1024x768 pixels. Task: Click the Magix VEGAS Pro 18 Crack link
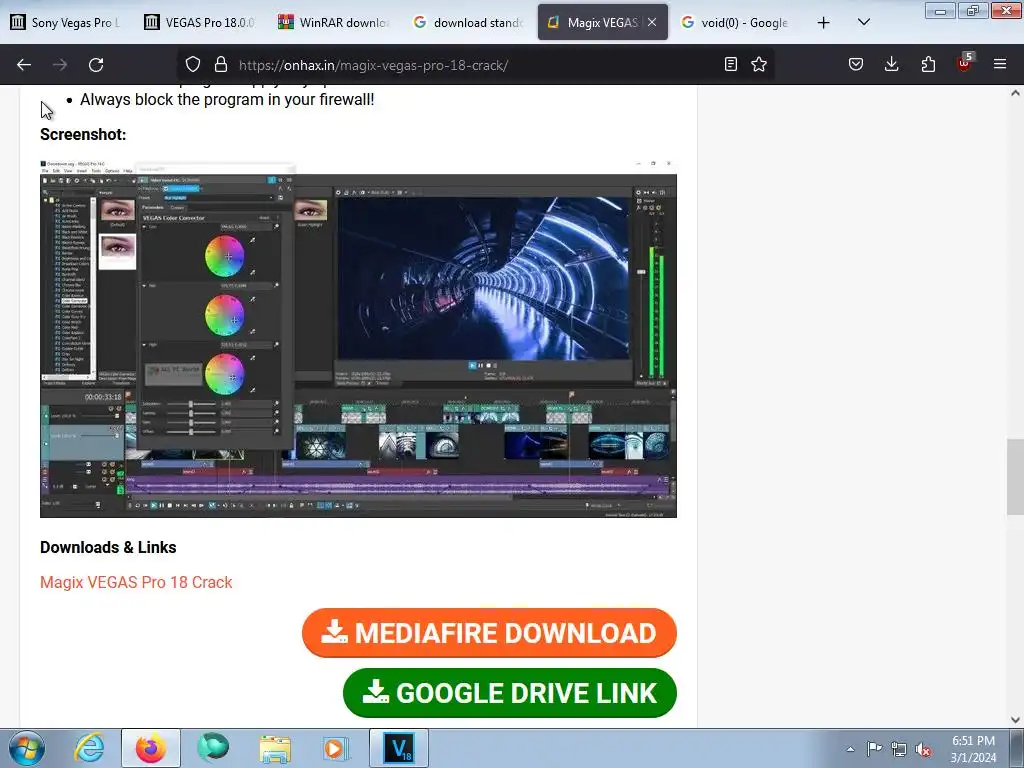[x=136, y=582]
